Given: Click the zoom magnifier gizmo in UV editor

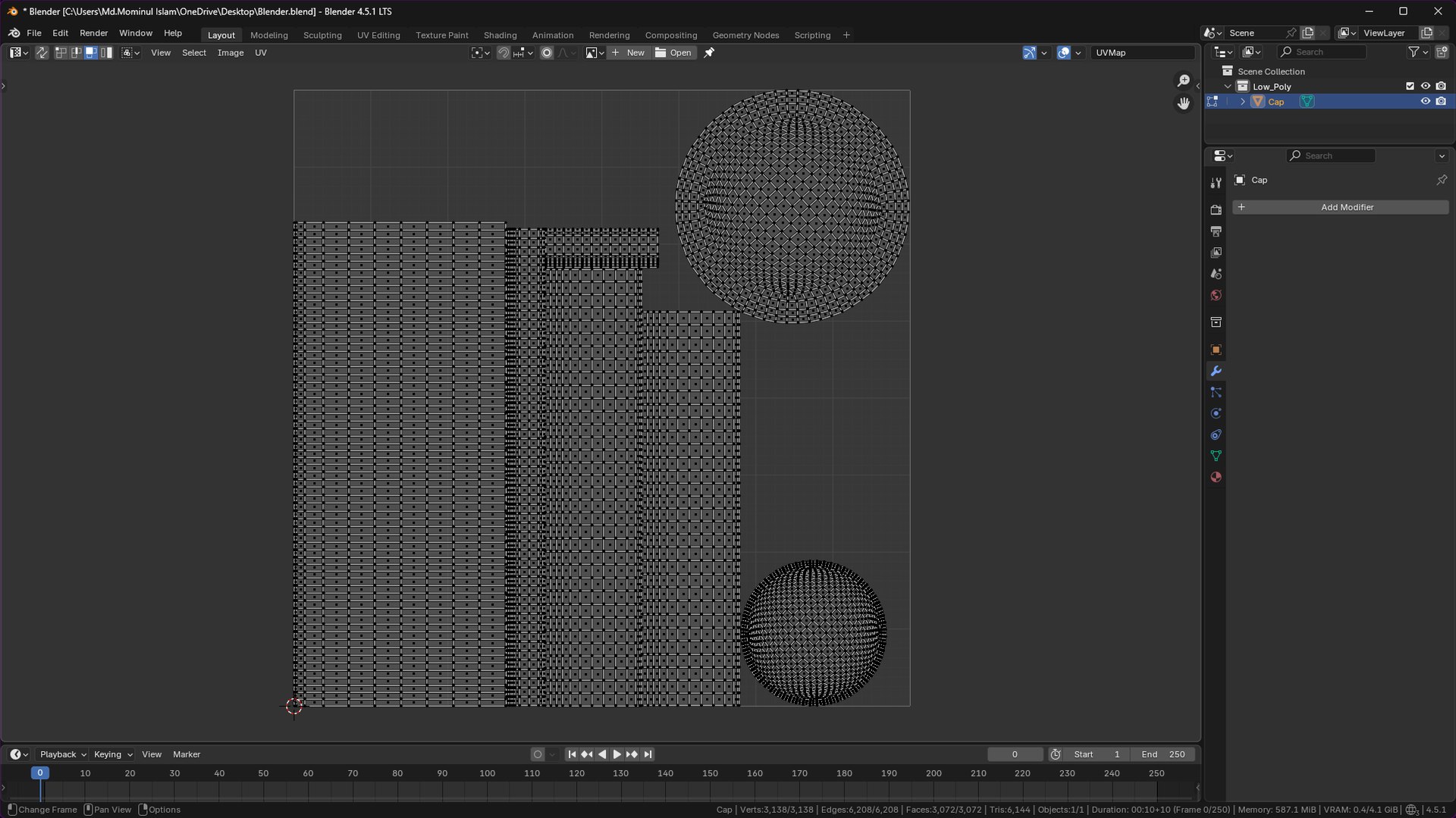Looking at the screenshot, I should click(x=1183, y=81).
